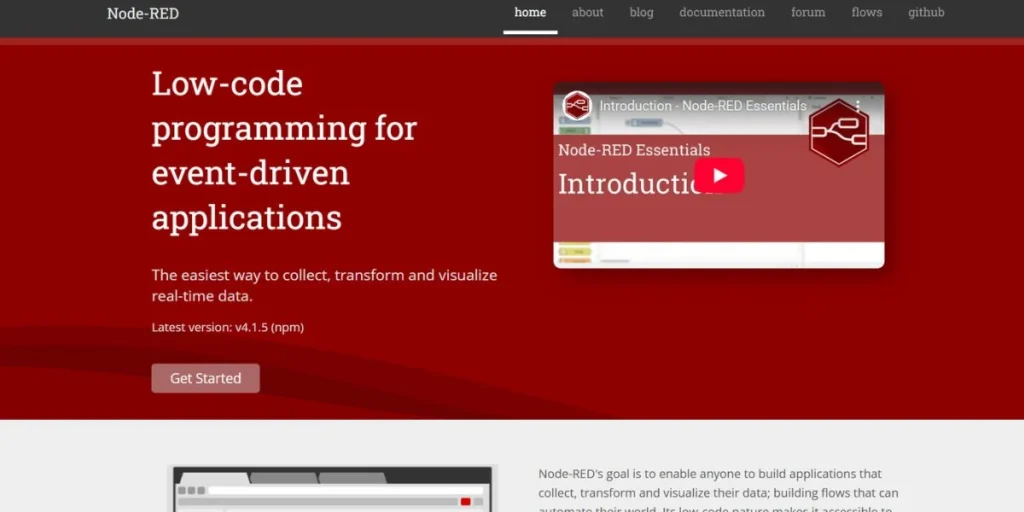Click the editor screenshot thumbnail below
1024x512 pixels.
tap(332, 488)
